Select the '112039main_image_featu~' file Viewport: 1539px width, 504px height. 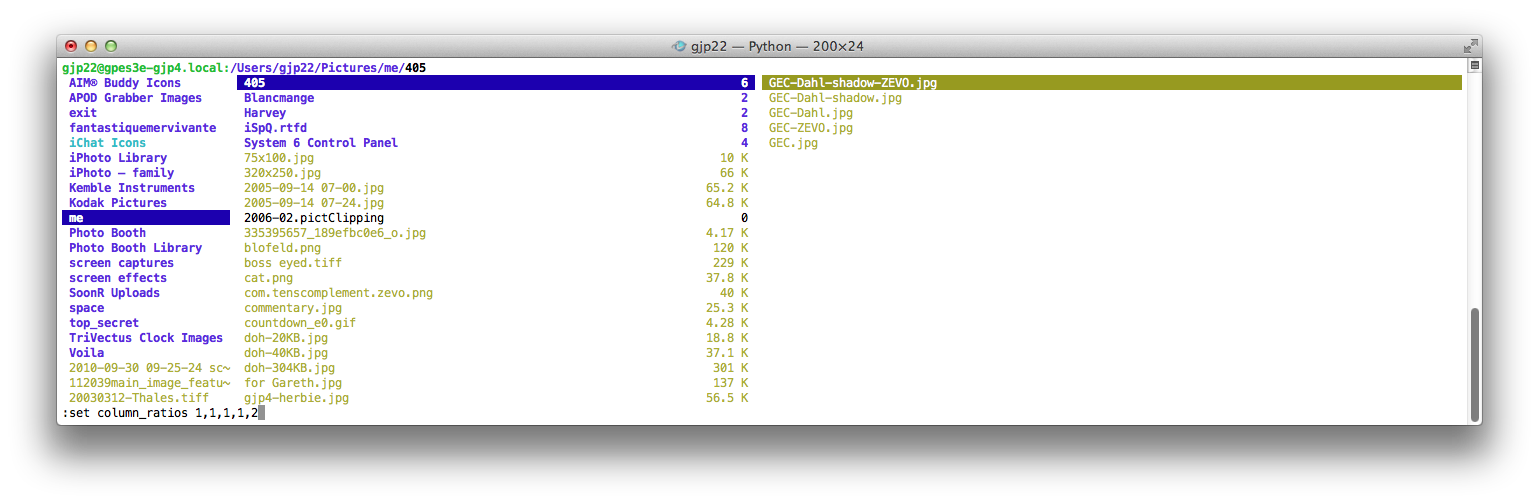[150, 383]
